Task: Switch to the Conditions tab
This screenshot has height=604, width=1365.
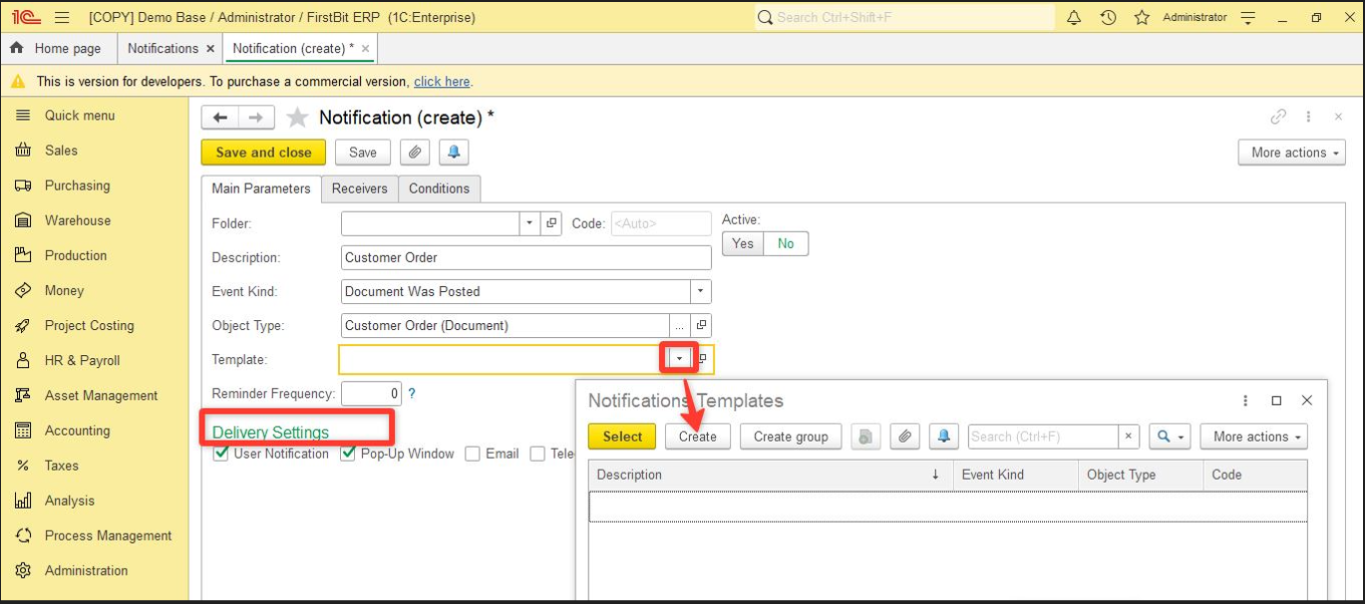Action: pyautogui.click(x=439, y=188)
